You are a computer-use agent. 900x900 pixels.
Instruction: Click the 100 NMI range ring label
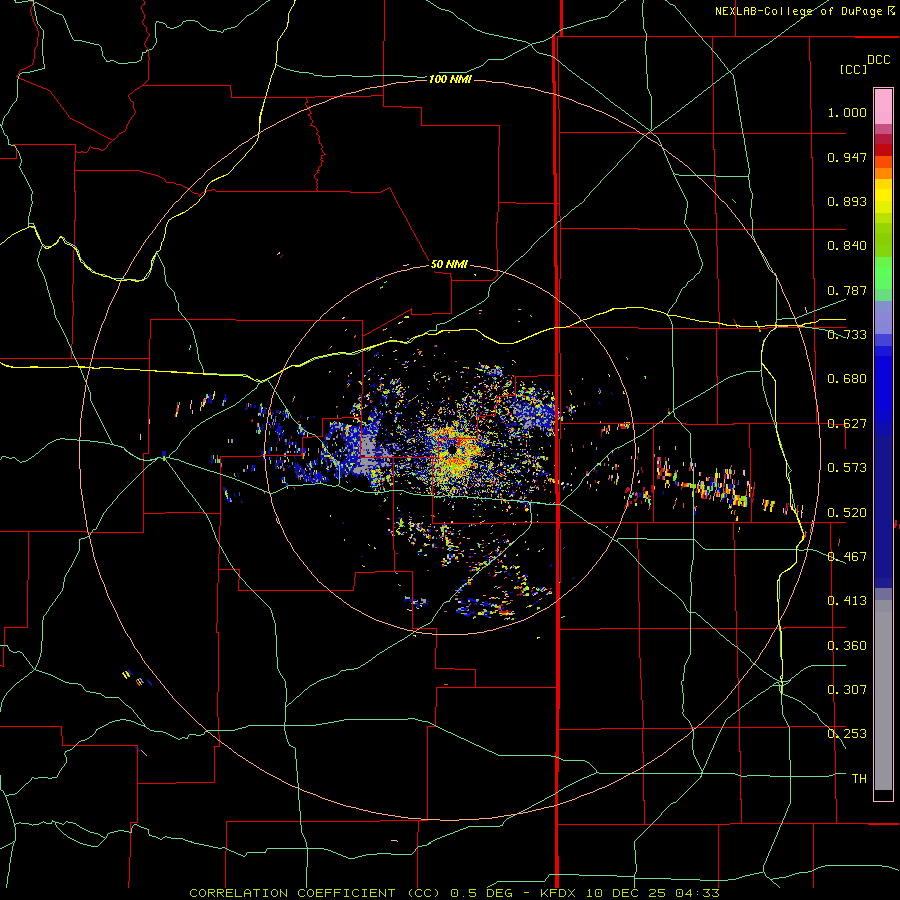coord(450,79)
